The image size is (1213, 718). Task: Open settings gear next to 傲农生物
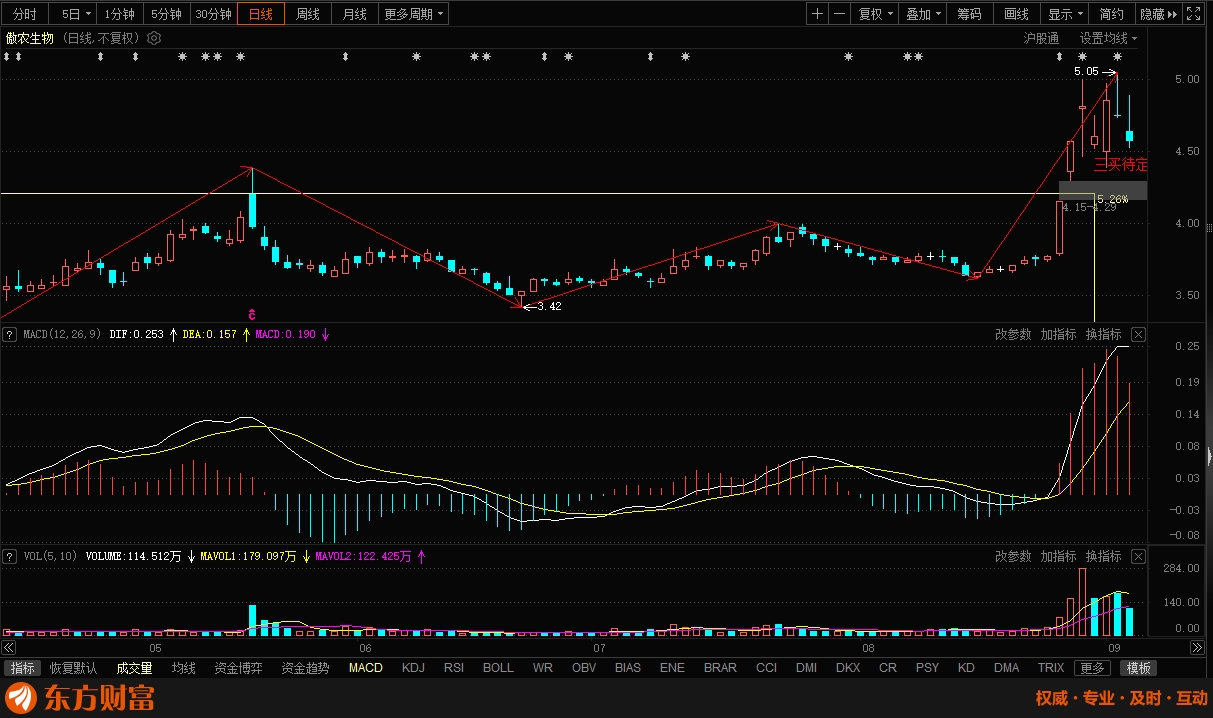point(154,38)
